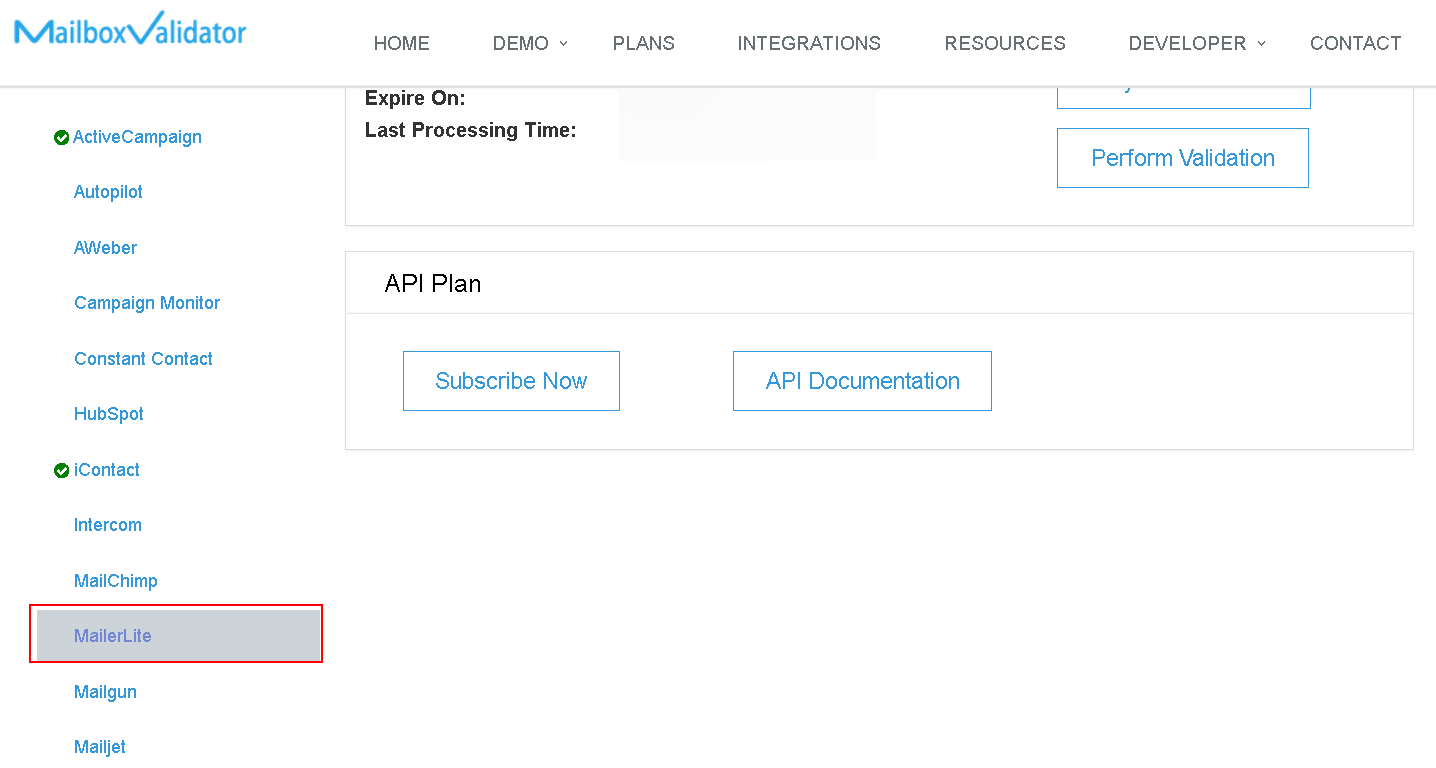The width and height of the screenshot is (1436, 768).
Task: Navigate to the INTEGRATIONS section
Action: pyautogui.click(x=809, y=43)
